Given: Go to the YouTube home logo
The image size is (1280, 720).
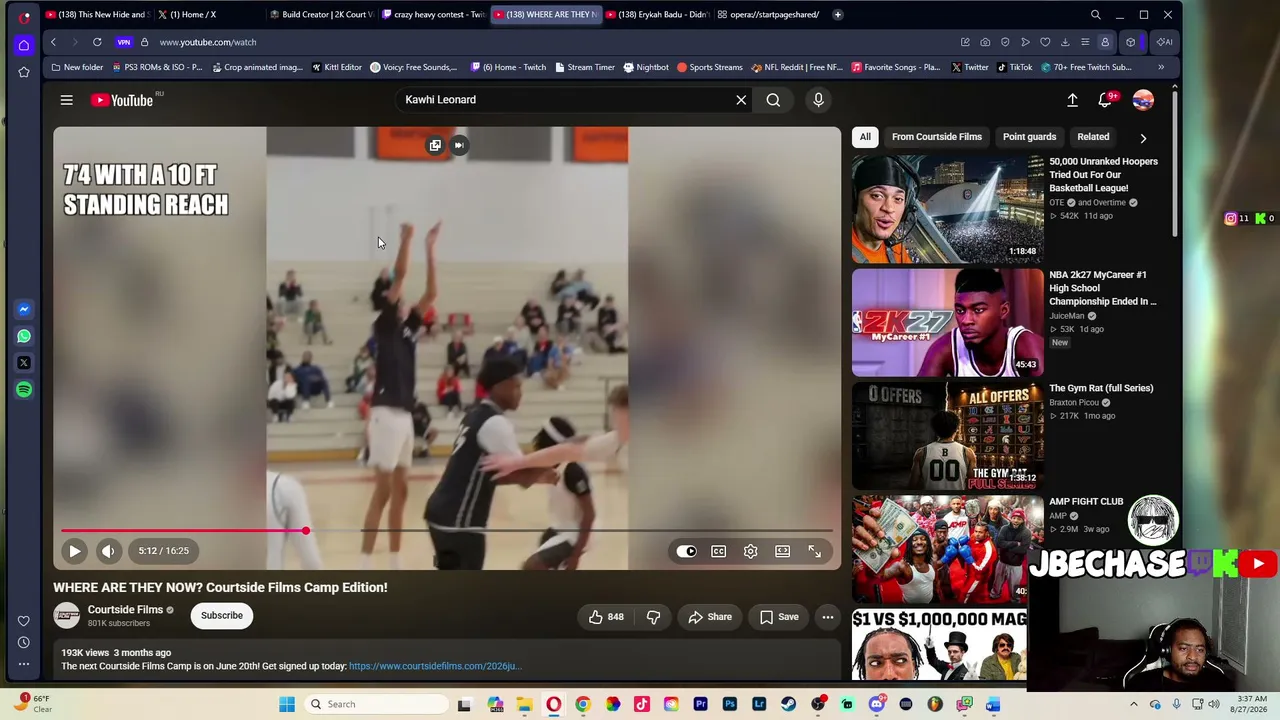Looking at the screenshot, I should (122, 100).
